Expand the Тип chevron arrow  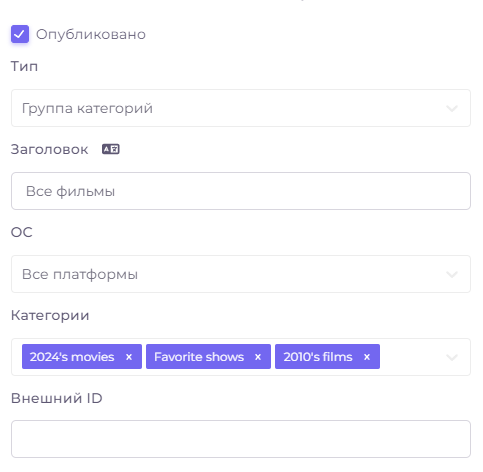click(x=452, y=108)
